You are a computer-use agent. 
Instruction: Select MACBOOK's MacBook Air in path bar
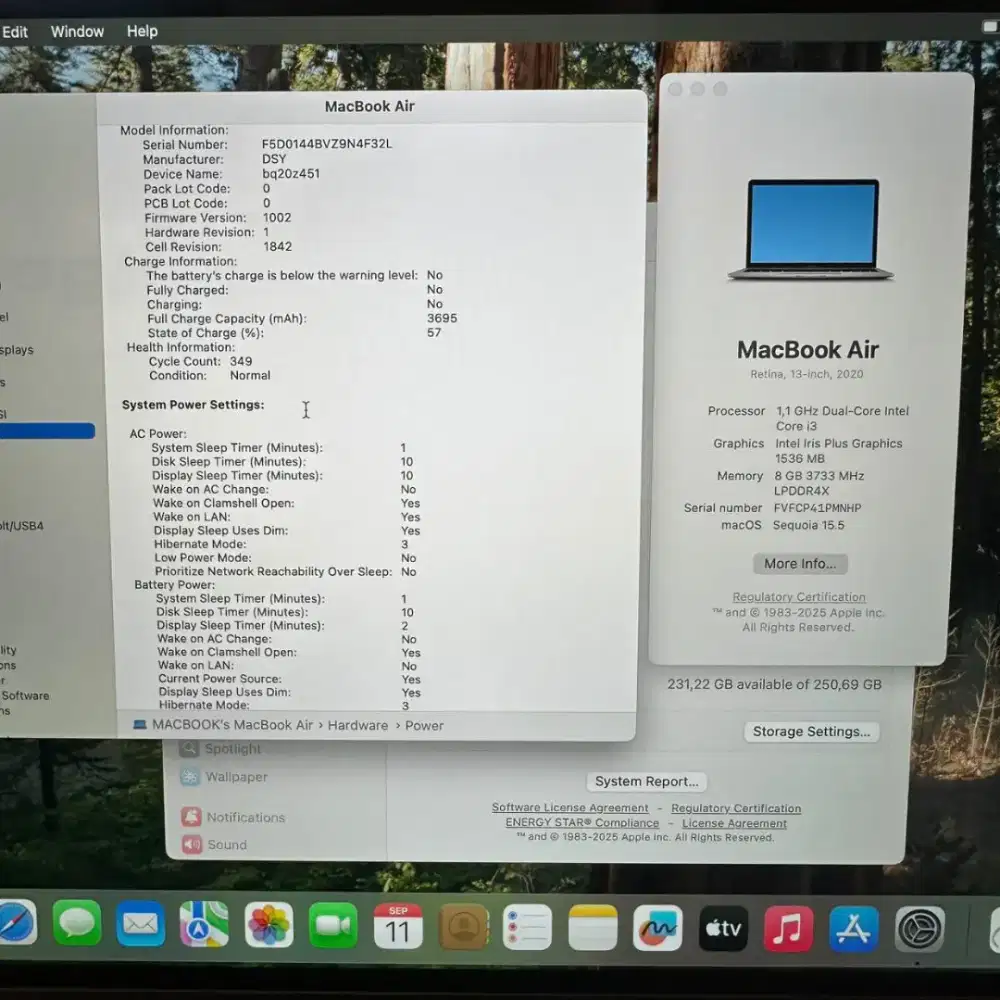click(232, 725)
